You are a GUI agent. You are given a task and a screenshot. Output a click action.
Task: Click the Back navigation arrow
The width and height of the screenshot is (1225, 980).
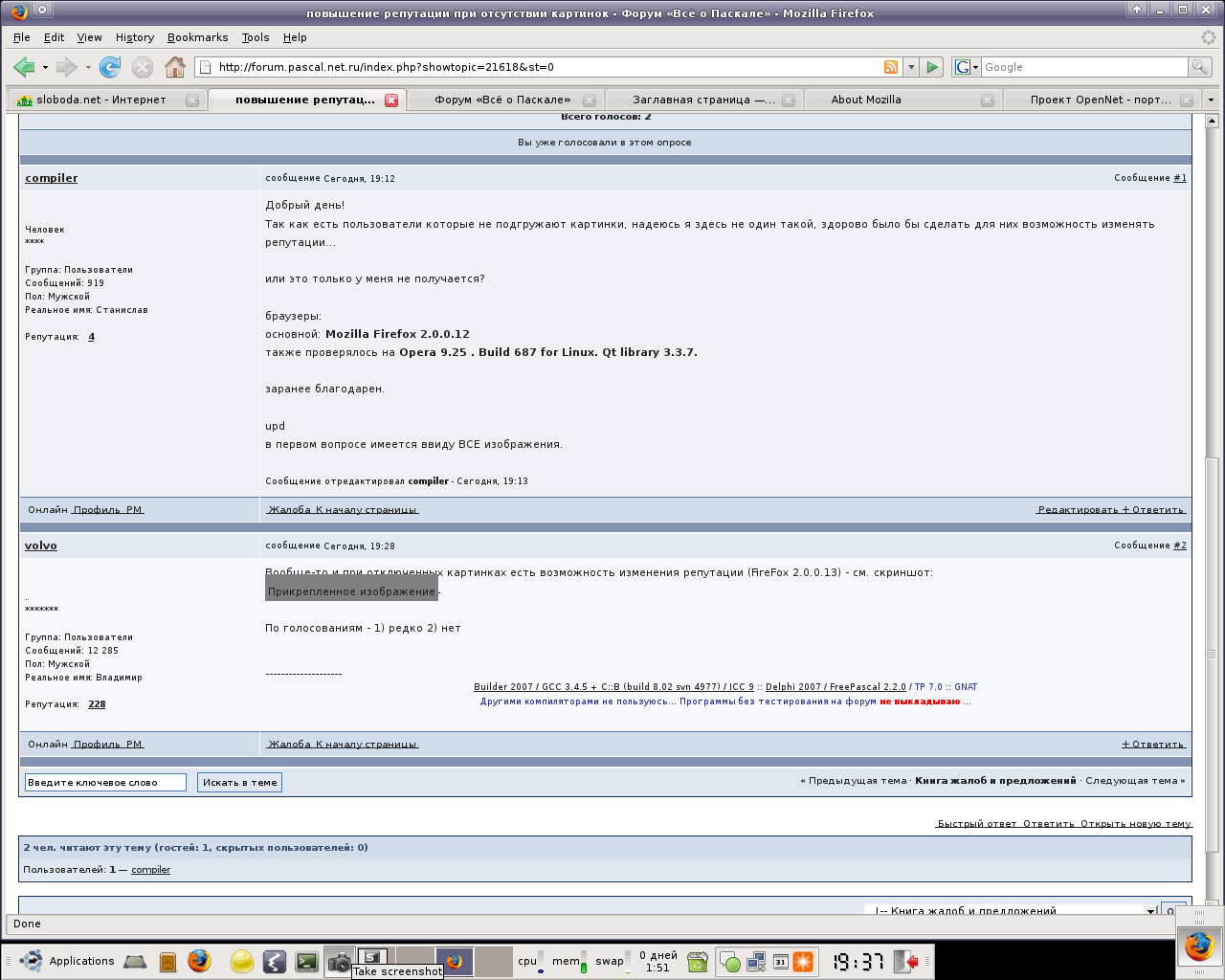pos(24,67)
